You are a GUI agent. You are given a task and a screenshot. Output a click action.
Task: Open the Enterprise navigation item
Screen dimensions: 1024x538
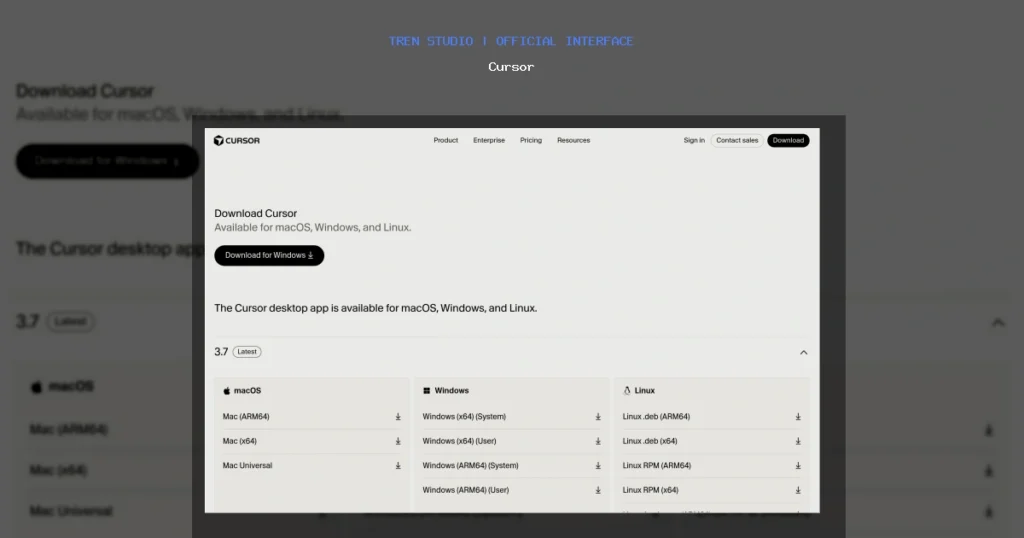[x=488, y=140]
